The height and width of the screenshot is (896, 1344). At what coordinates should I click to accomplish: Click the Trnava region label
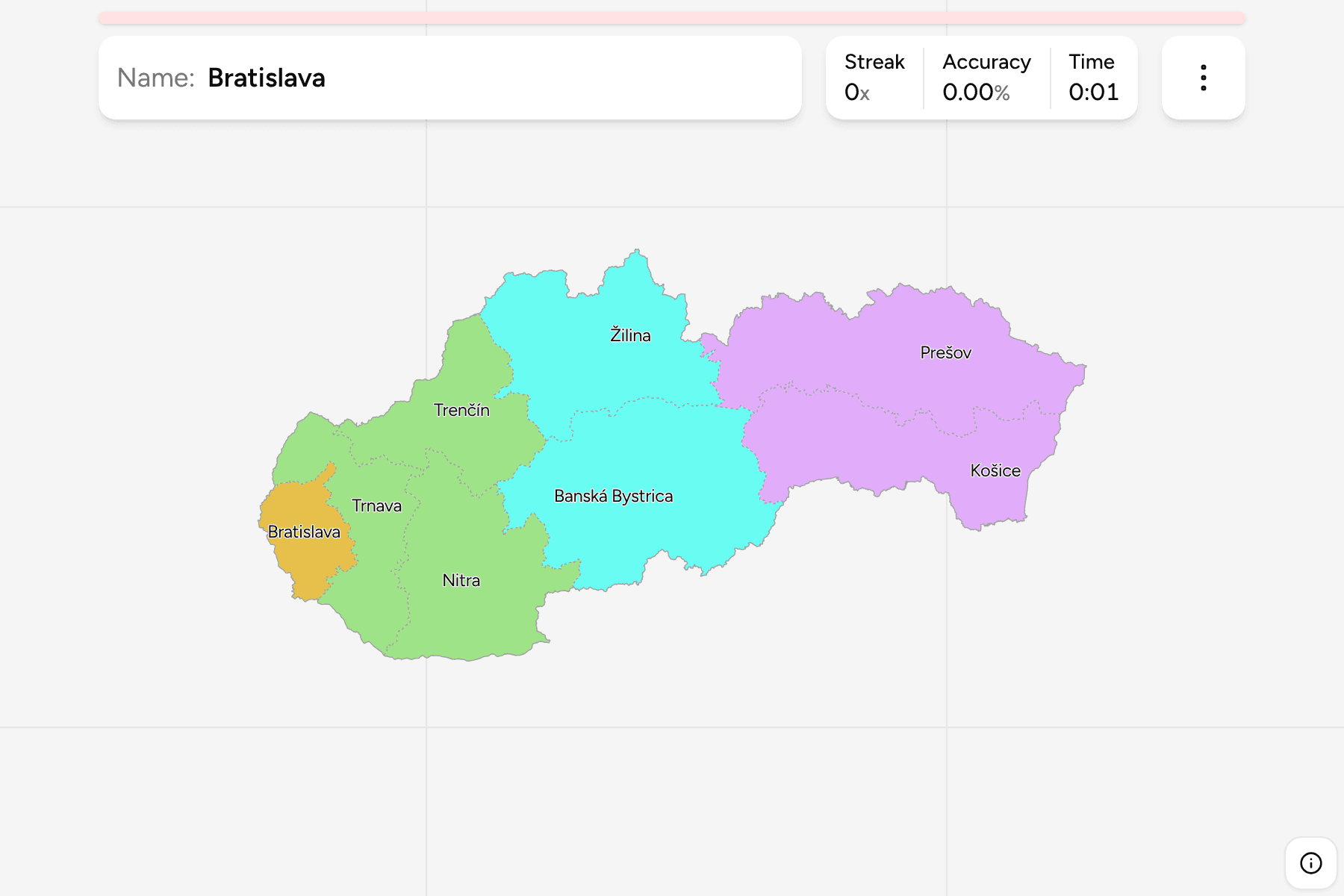point(376,505)
